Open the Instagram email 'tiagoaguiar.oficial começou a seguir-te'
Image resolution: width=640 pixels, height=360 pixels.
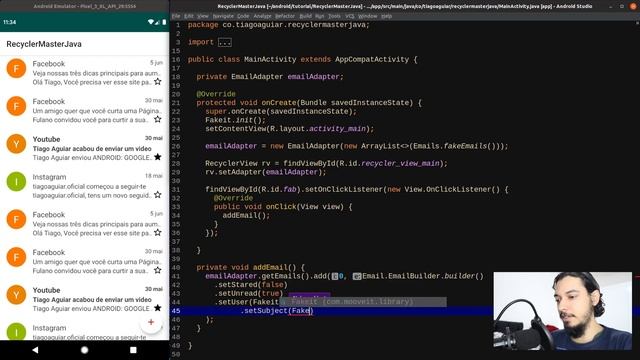click(84, 187)
